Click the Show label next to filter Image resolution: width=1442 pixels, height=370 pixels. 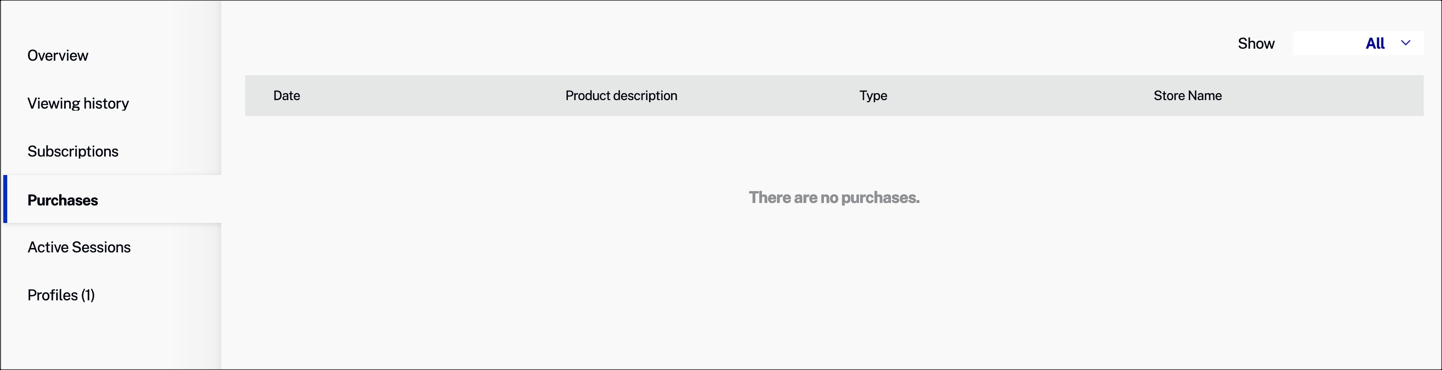pyautogui.click(x=1256, y=43)
